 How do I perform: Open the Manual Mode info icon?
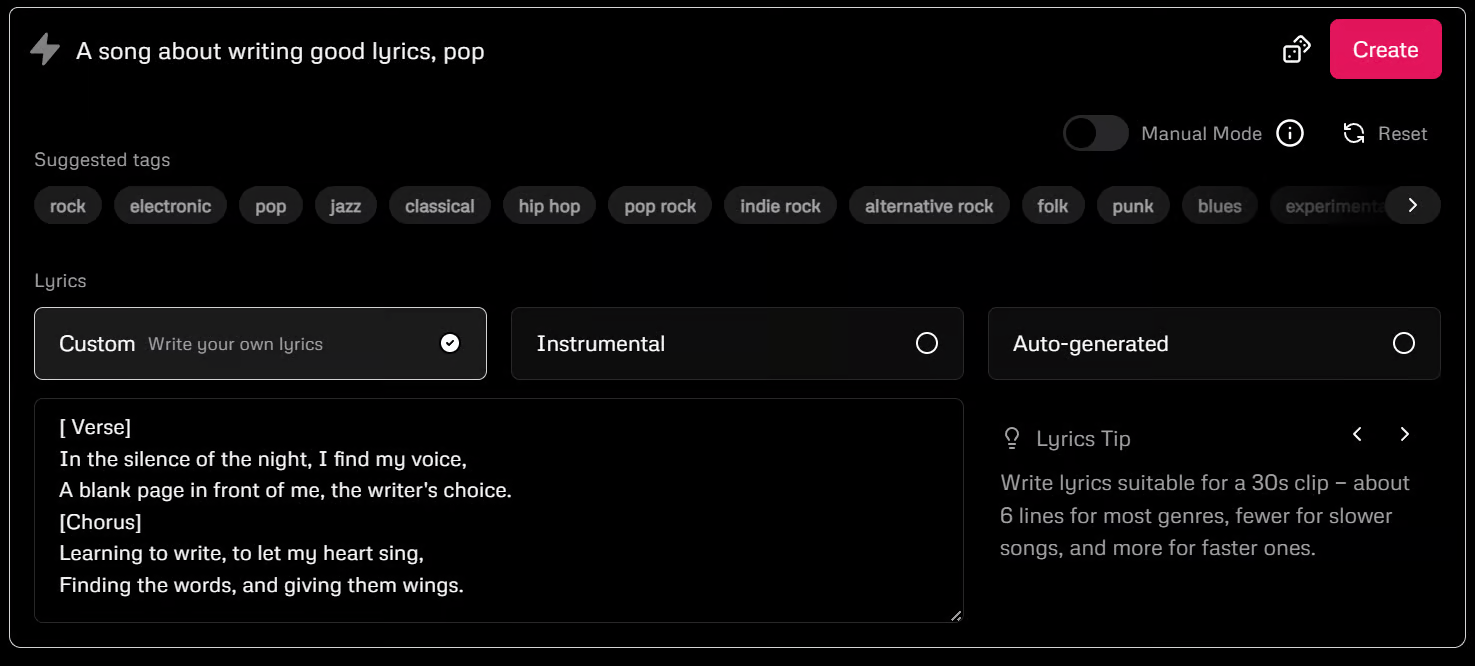coord(1290,133)
